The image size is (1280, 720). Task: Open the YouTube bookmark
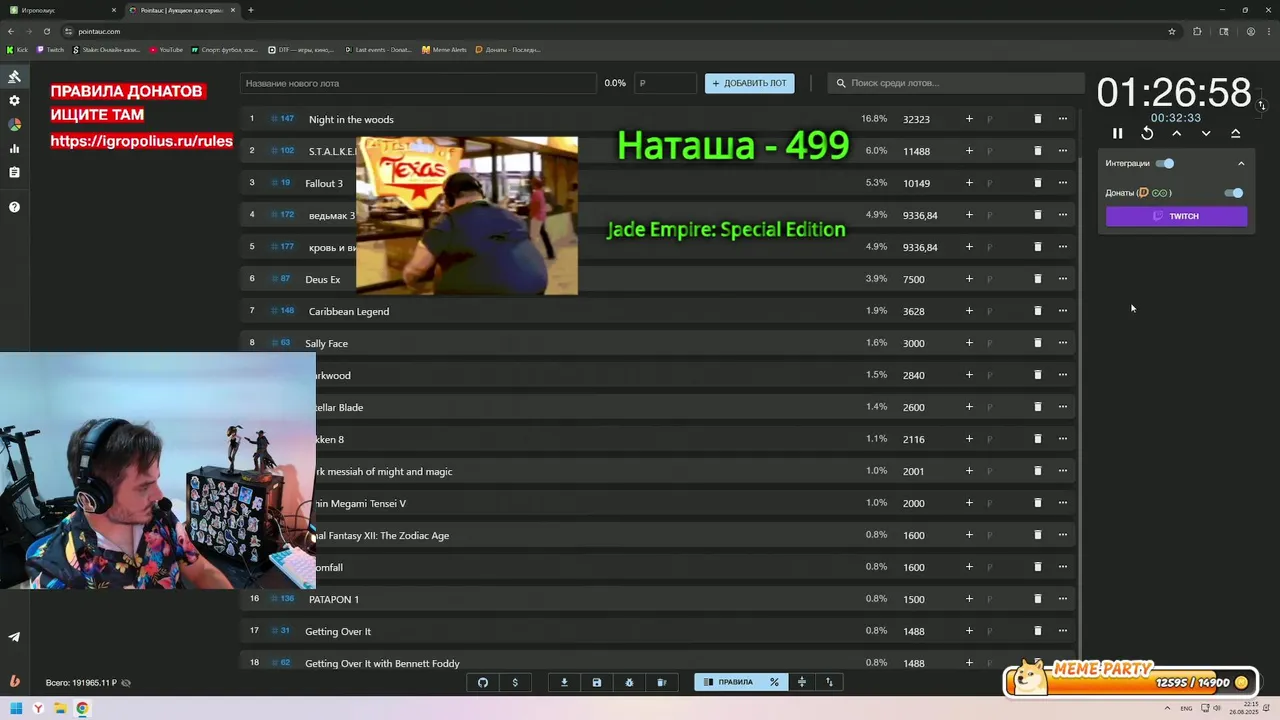click(166, 49)
